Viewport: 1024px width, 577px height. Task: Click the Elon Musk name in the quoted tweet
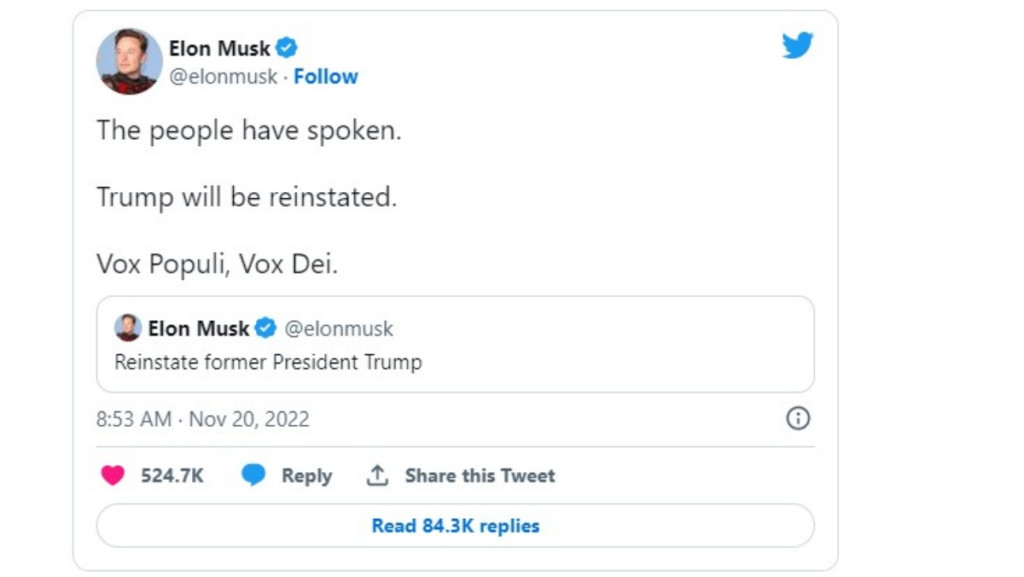pyautogui.click(x=198, y=328)
